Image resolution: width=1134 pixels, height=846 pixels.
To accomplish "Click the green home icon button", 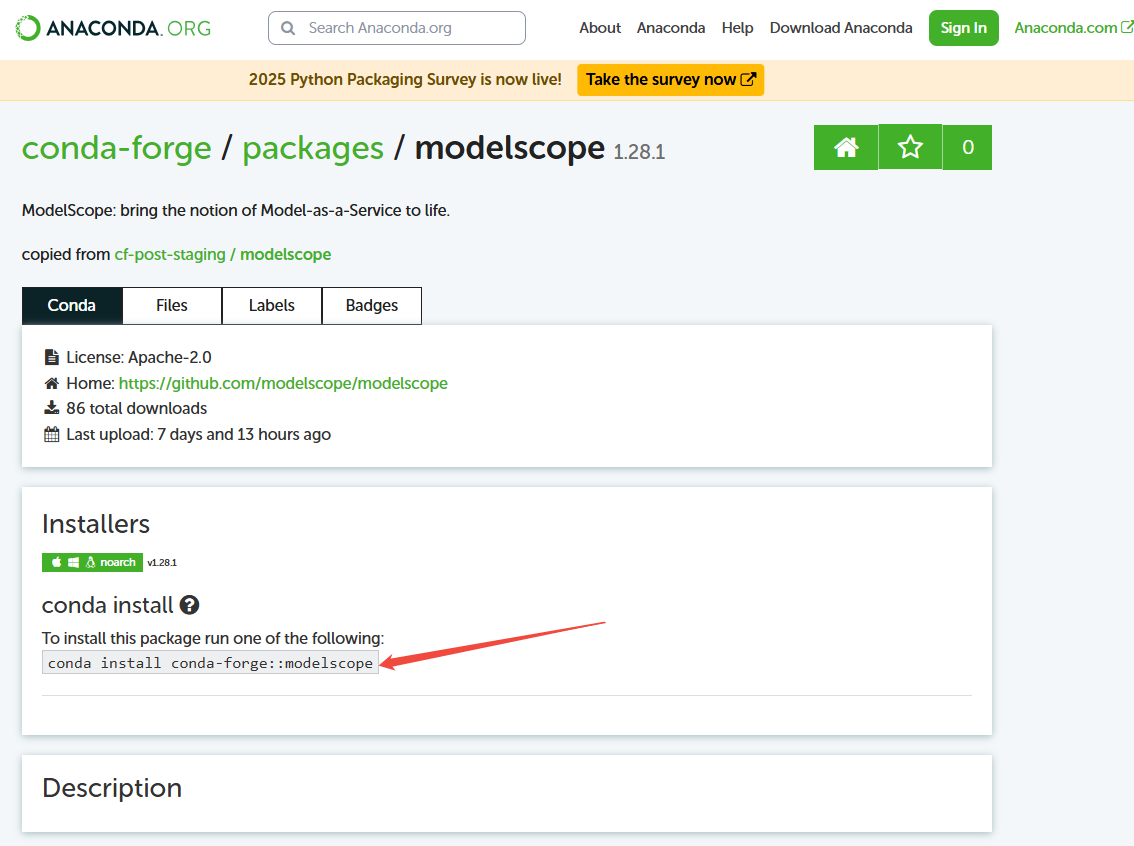I will pos(845,146).
